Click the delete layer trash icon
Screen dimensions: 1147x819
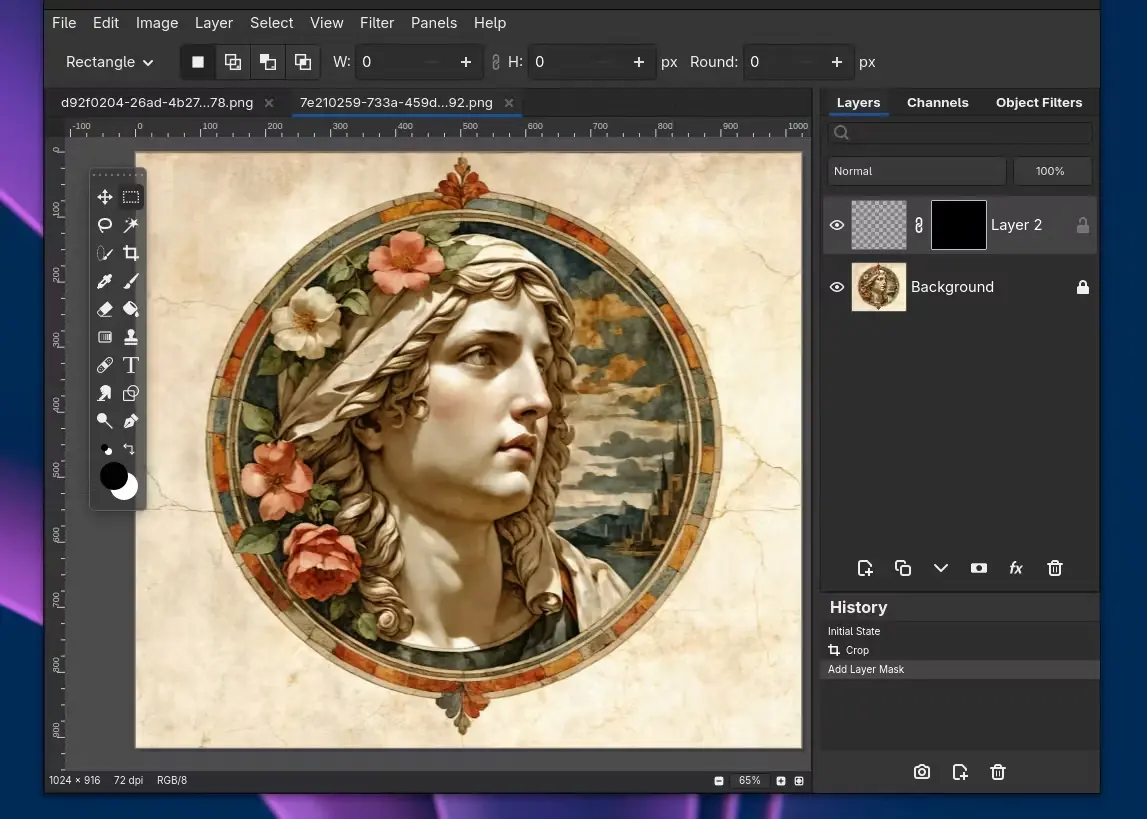coord(1054,568)
